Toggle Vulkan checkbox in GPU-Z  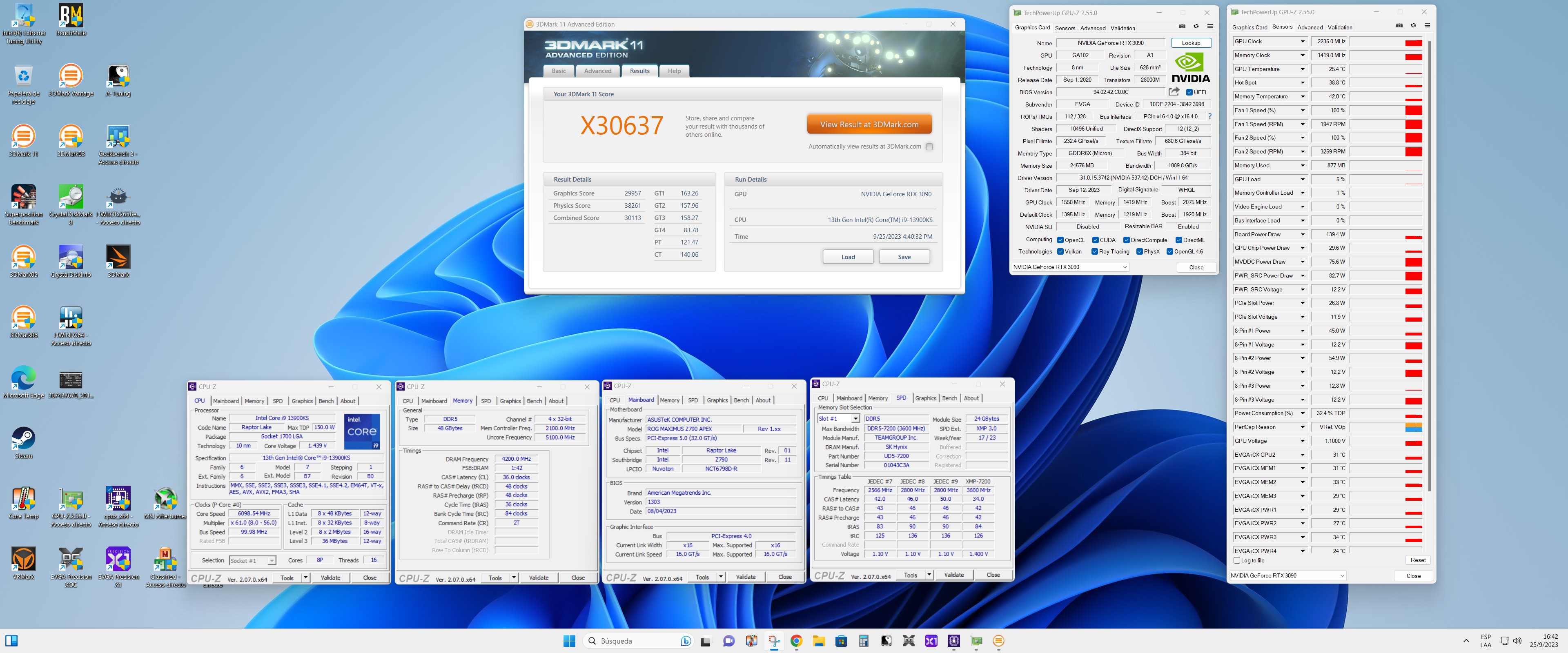pyautogui.click(x=1060, y=252)
